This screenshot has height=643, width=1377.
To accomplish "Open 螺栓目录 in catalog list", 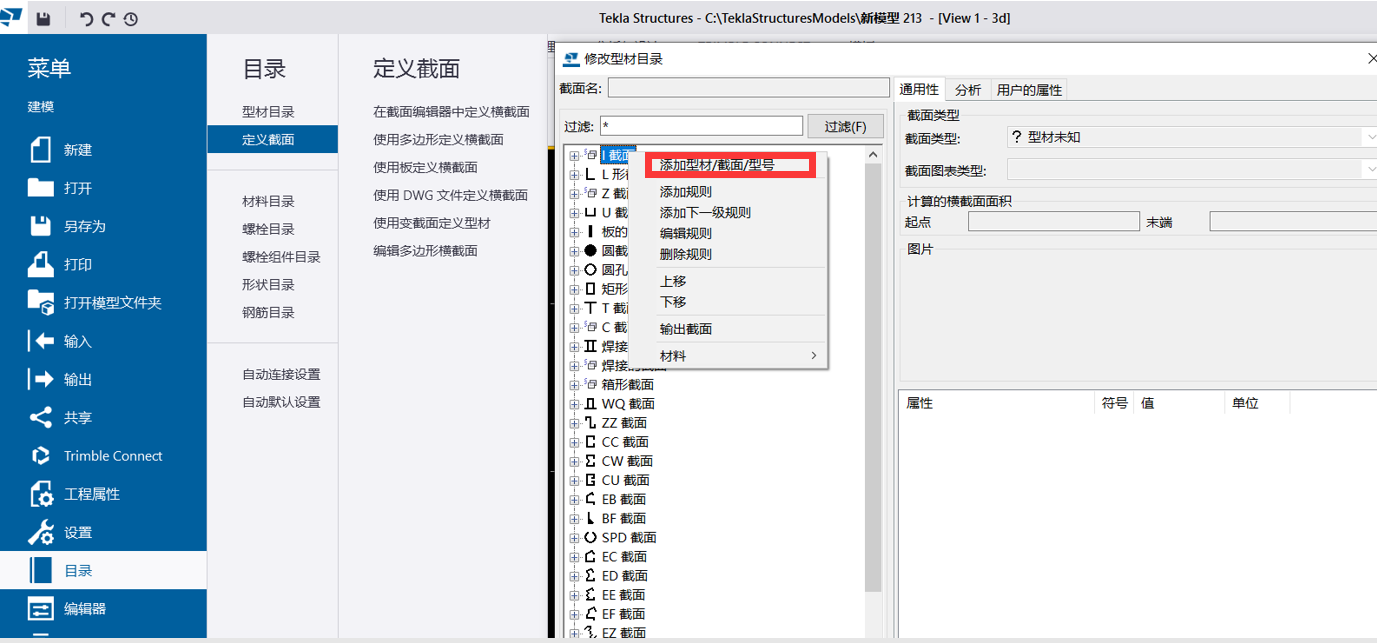I will tap(268, 229).
